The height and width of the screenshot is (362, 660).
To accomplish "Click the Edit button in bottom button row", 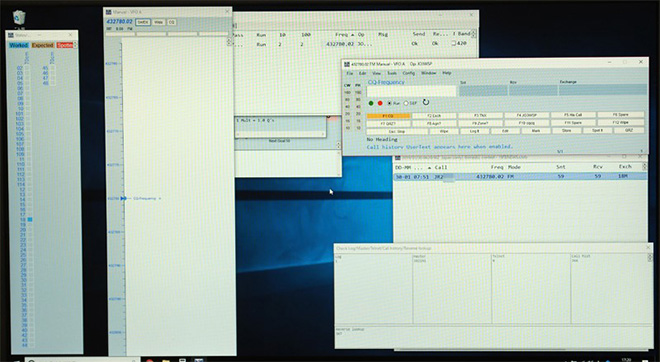I will (506, 131).
